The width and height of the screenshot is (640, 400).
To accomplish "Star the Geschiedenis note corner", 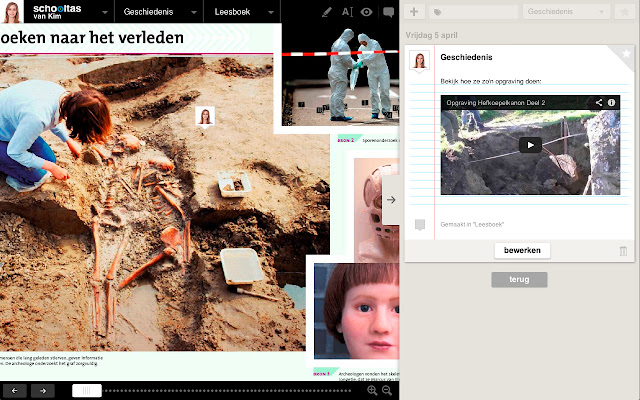I will [626, 53].
